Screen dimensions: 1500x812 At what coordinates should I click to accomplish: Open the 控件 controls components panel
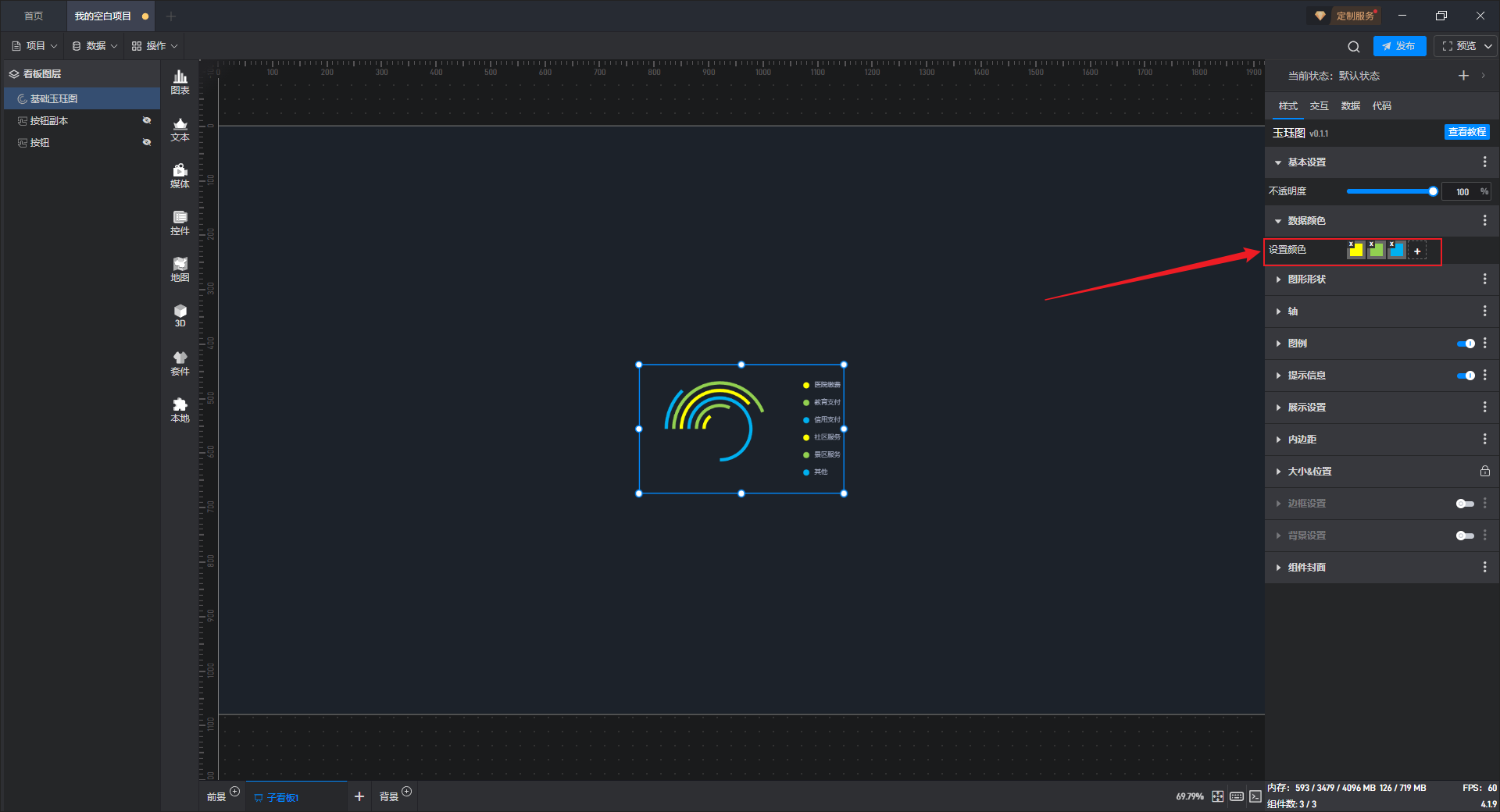[x=180, y=223]
